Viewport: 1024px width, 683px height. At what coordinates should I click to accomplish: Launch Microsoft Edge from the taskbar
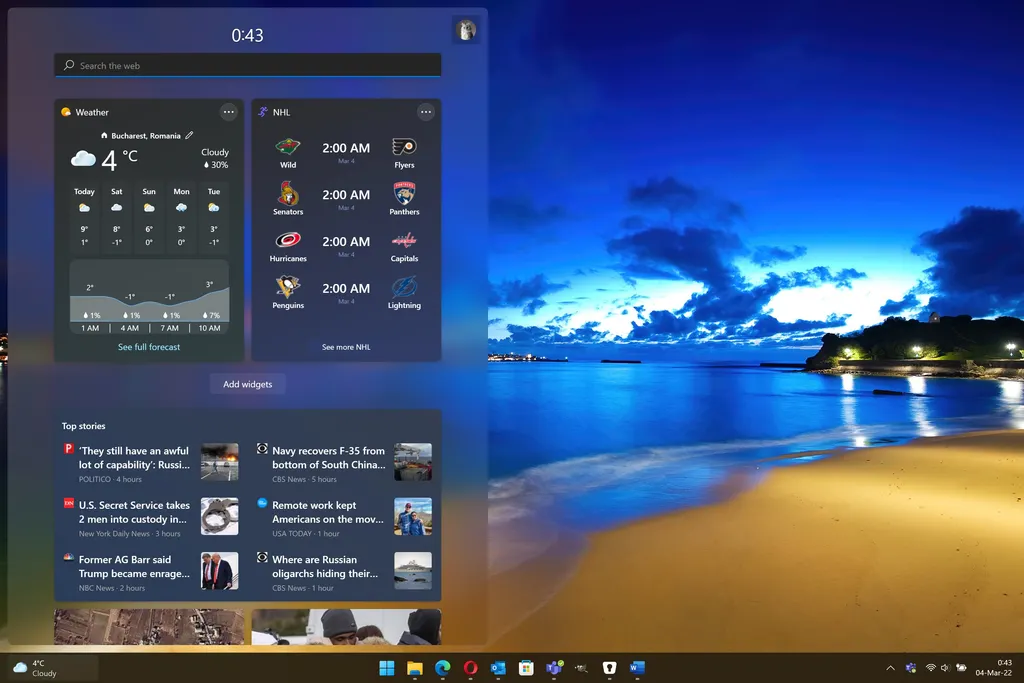click(x=442, y=667)
